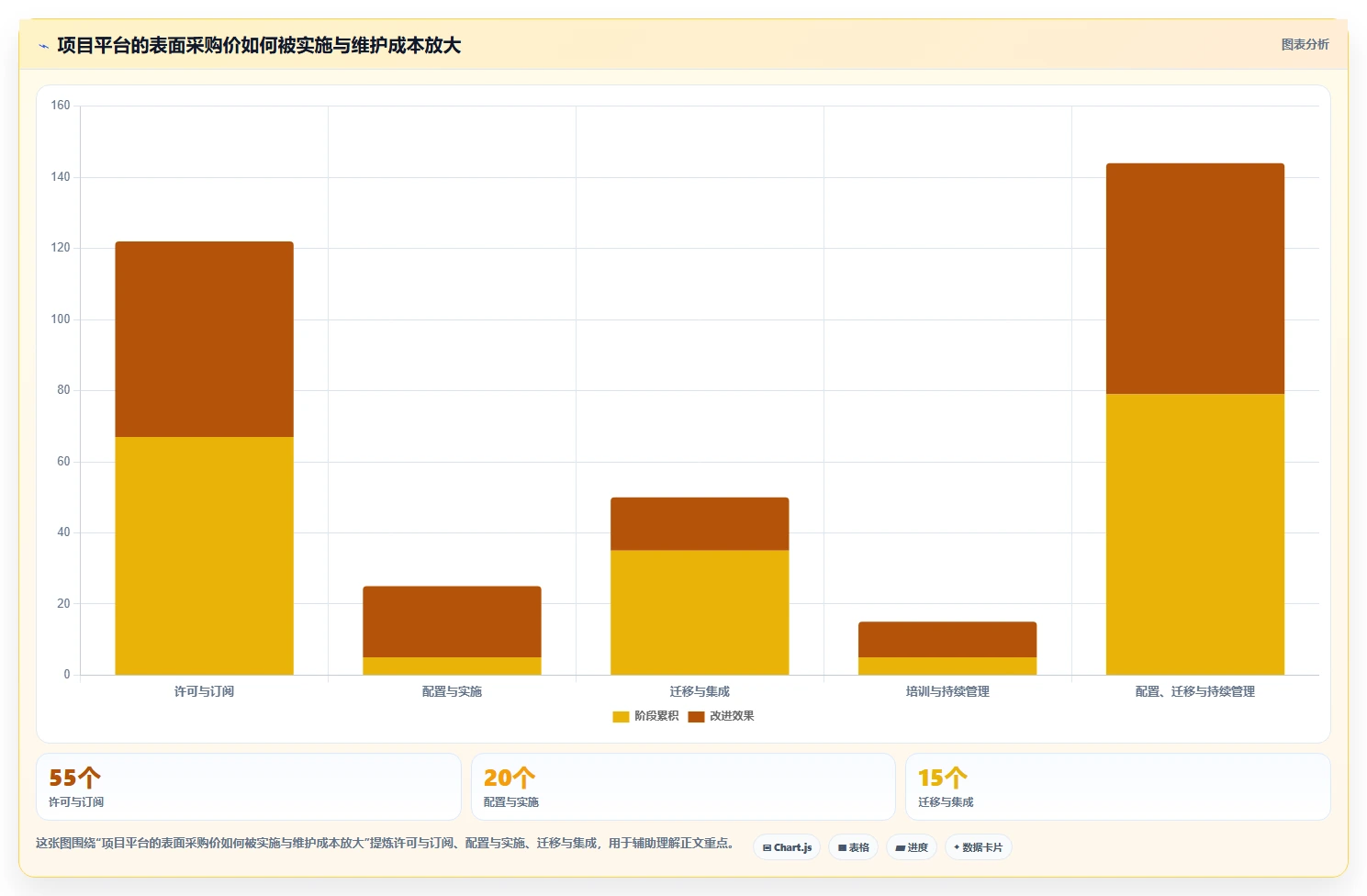This screenshot has width=1367, height=896.
Task: Click the brown bar segment for 迁移与集成
Action: tap(700, 523)
